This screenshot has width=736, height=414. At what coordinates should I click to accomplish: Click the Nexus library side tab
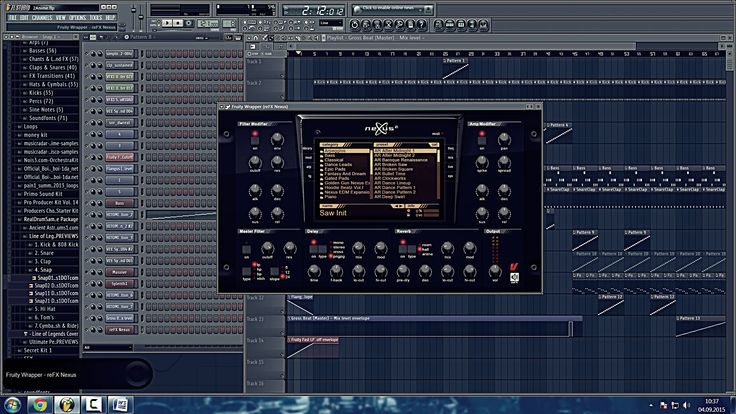[x=308, y=148]
